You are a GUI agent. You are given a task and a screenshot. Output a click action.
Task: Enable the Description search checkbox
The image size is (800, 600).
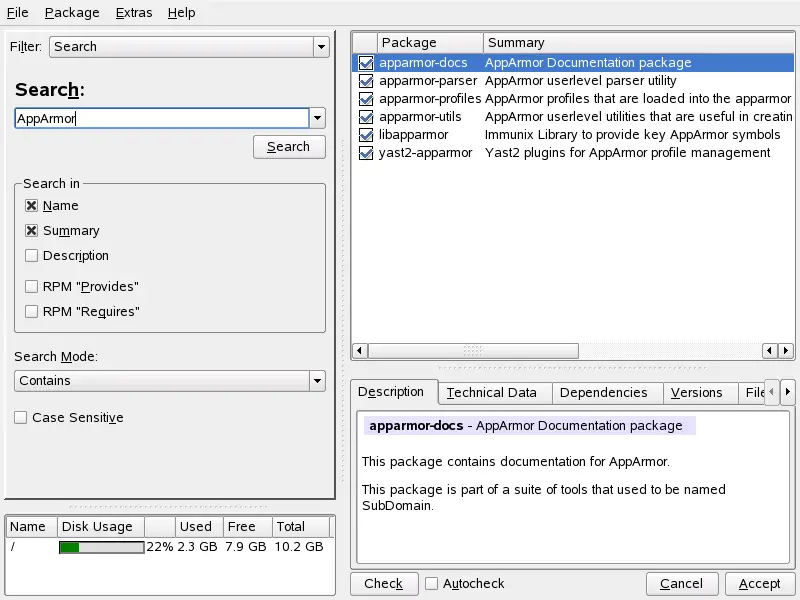pos(32,256)
